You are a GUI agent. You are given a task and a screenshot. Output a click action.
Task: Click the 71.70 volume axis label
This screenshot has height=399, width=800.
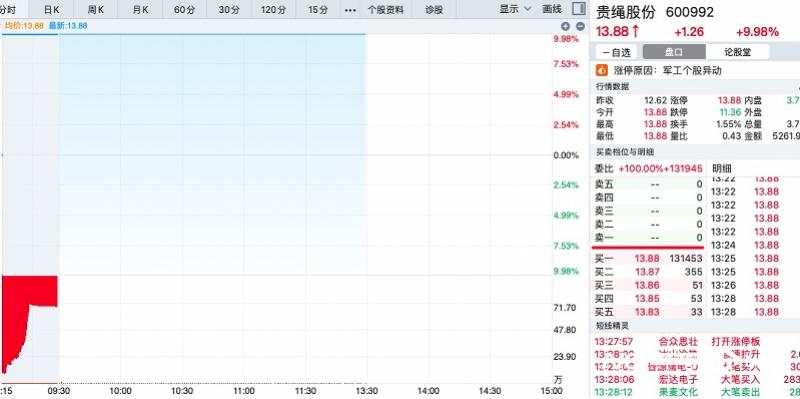pos(565,308)
